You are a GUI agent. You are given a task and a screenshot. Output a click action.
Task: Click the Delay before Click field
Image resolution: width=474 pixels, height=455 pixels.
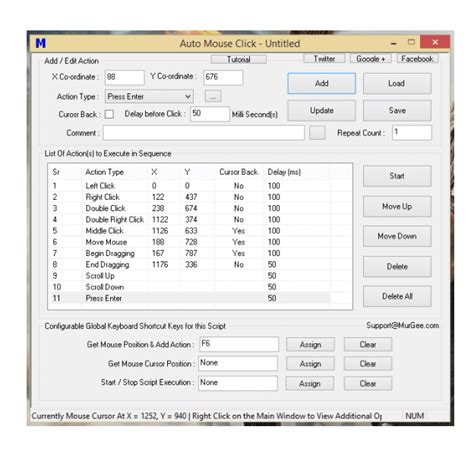[210, 114]
